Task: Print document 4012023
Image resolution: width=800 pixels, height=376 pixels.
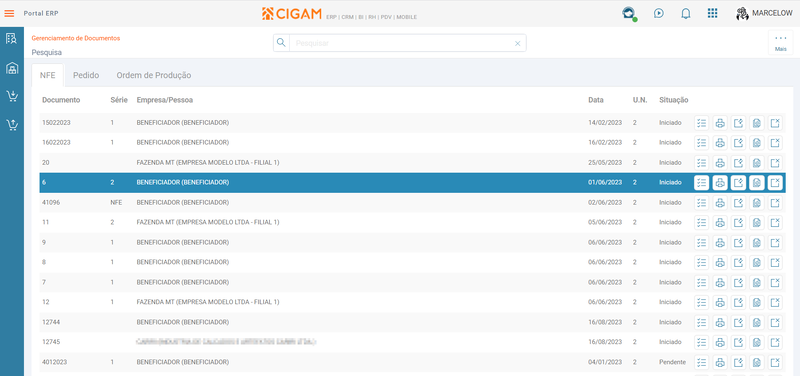Action: click(x=720, y=362)
